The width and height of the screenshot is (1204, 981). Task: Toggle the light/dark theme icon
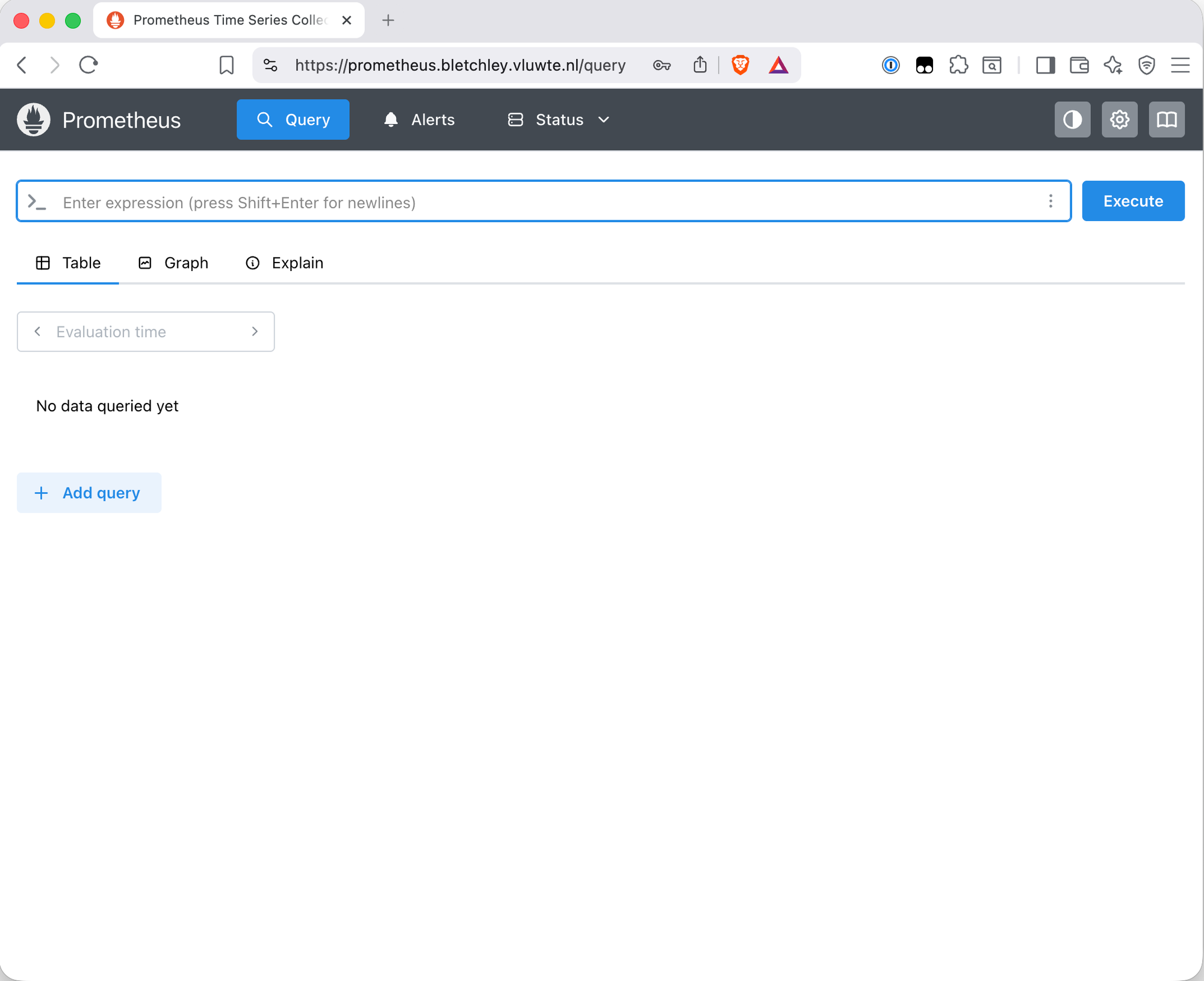[x=1072, y=119]
